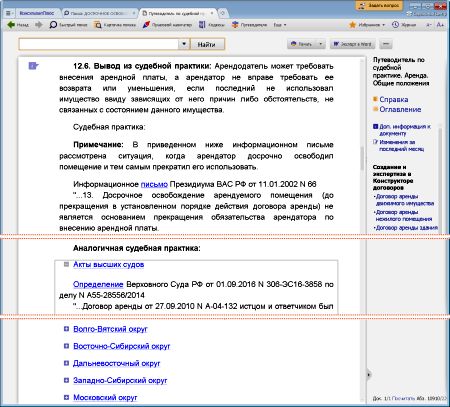Open the Избранное dropdown arrow
The width and height of the screenshot is (450, 407).
pyautogui.click(x=383, y=25)
